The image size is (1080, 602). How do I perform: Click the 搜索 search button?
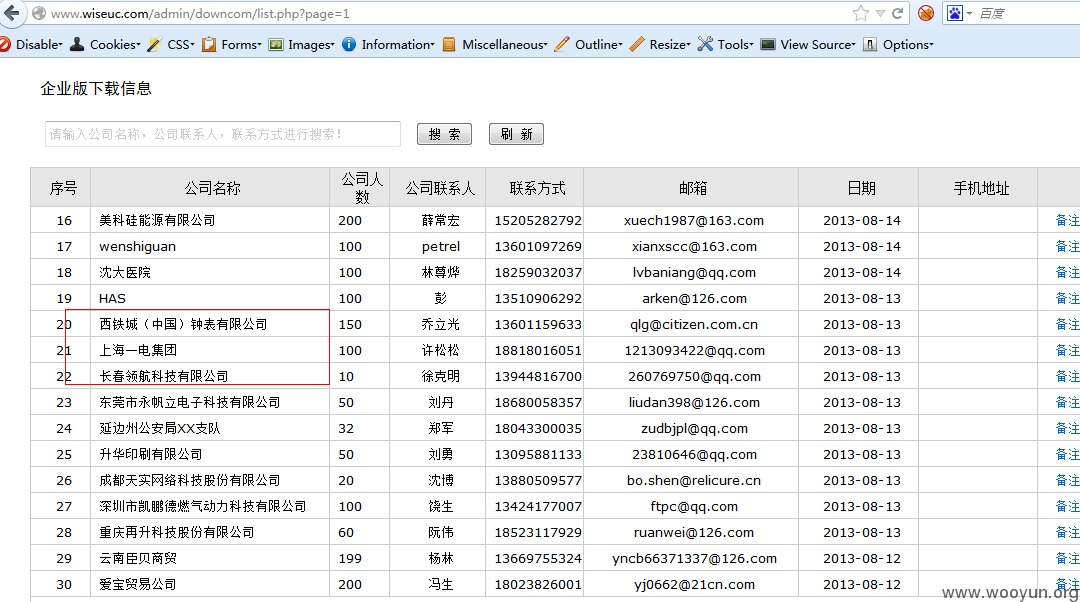point(444,134)
